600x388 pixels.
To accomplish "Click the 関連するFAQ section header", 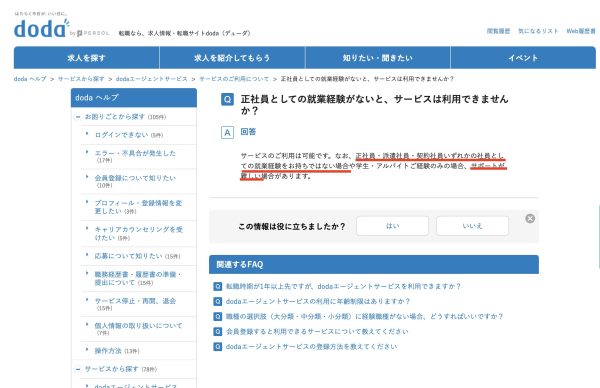I will (x=374, y=264).
